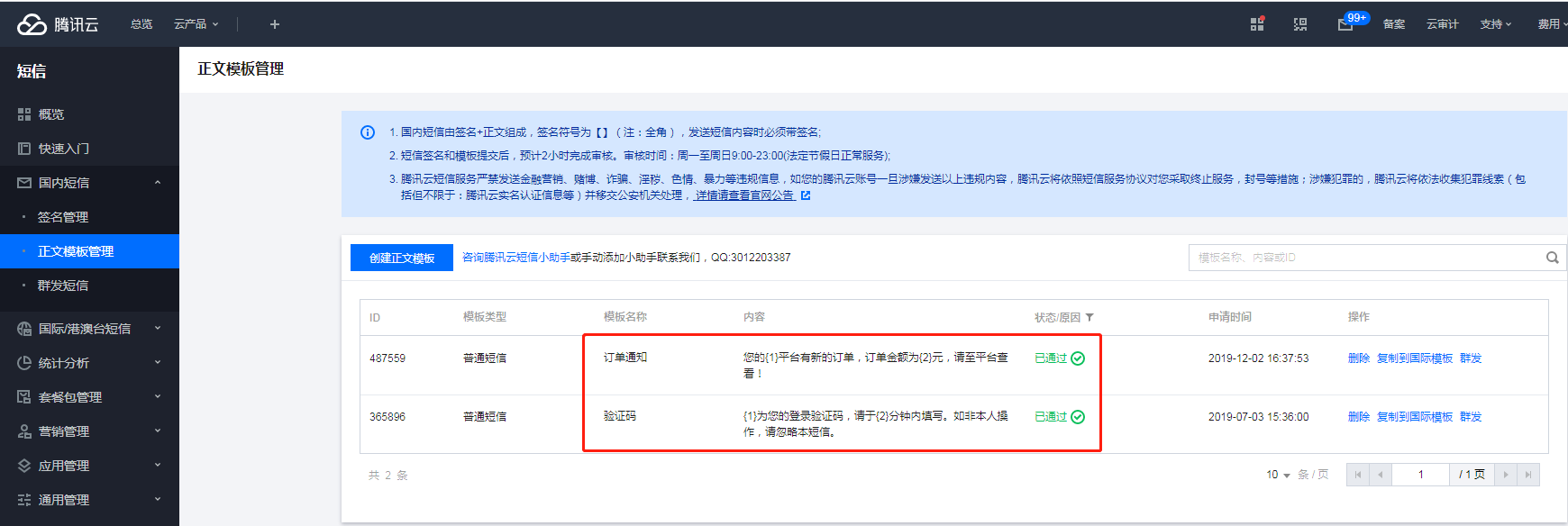Click green check icon for template 365896
1568x526 pixels.
(x=1078, y=417)
